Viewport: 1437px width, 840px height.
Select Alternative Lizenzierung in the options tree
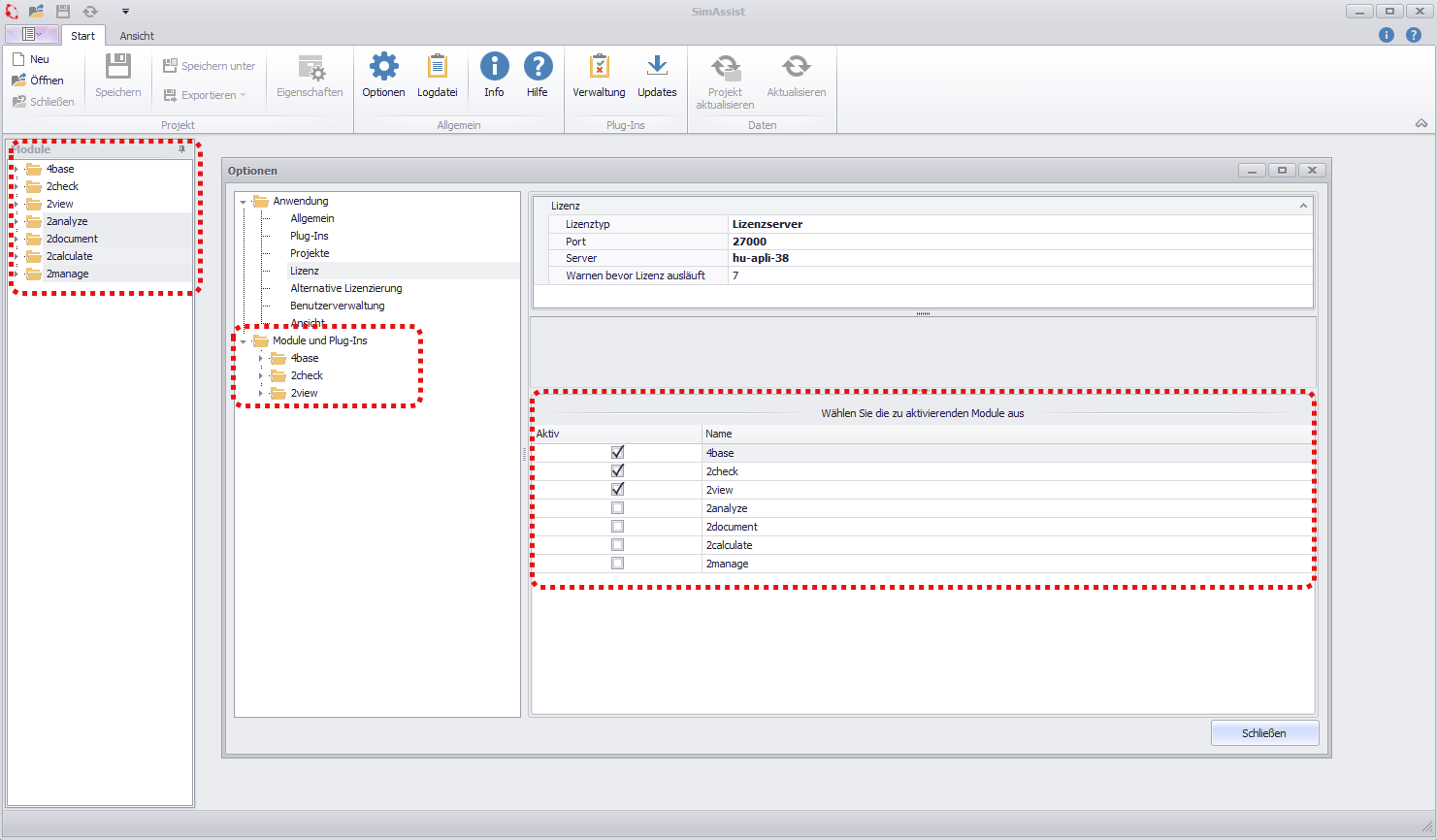346,288
